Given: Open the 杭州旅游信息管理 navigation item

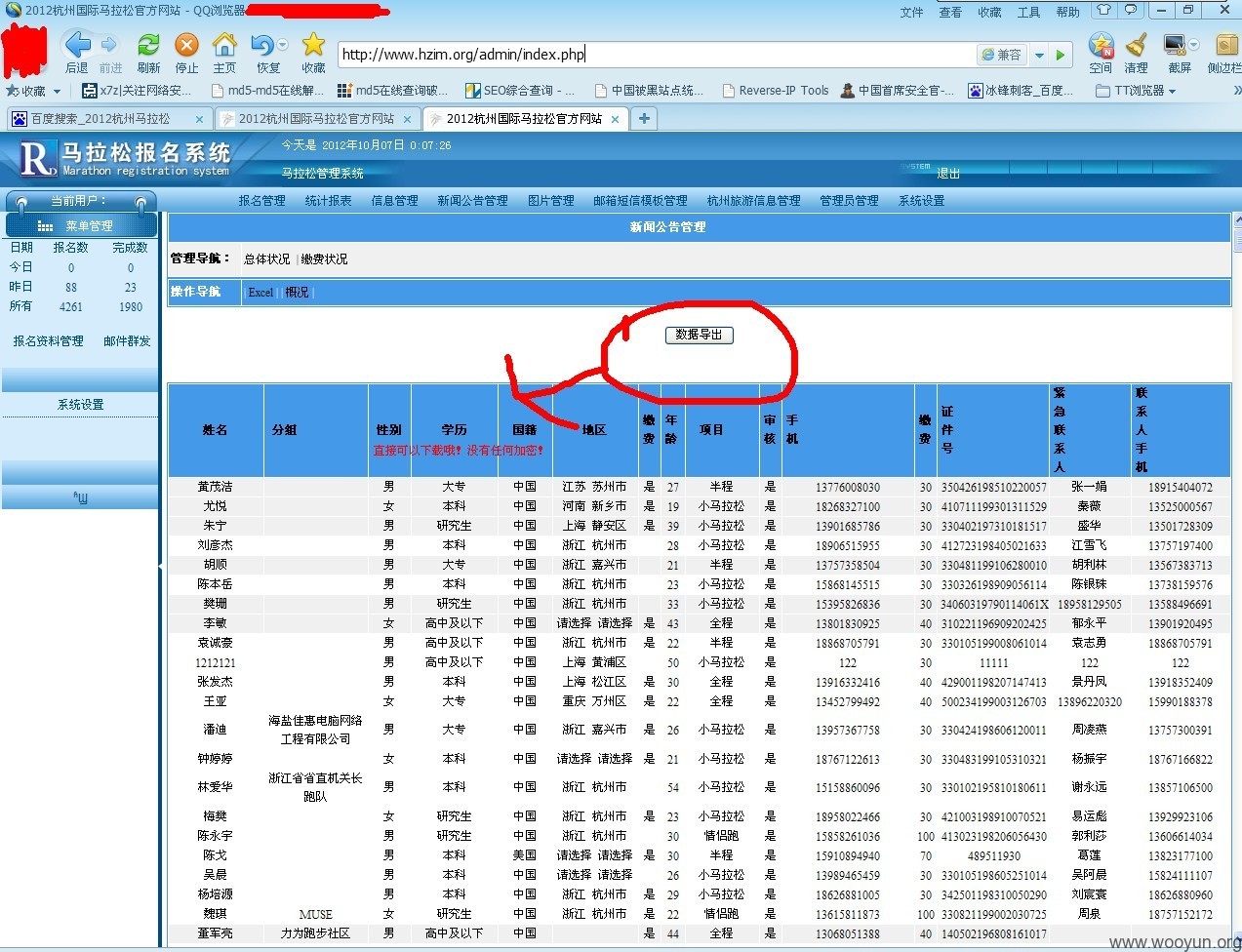Looking at the screenshot, I should (753, 200).
